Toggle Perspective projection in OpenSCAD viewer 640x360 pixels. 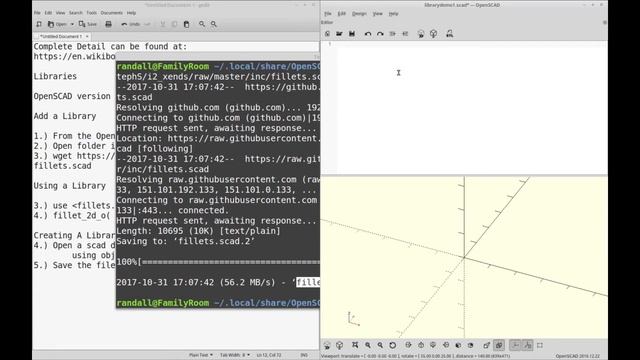point(487,345)
